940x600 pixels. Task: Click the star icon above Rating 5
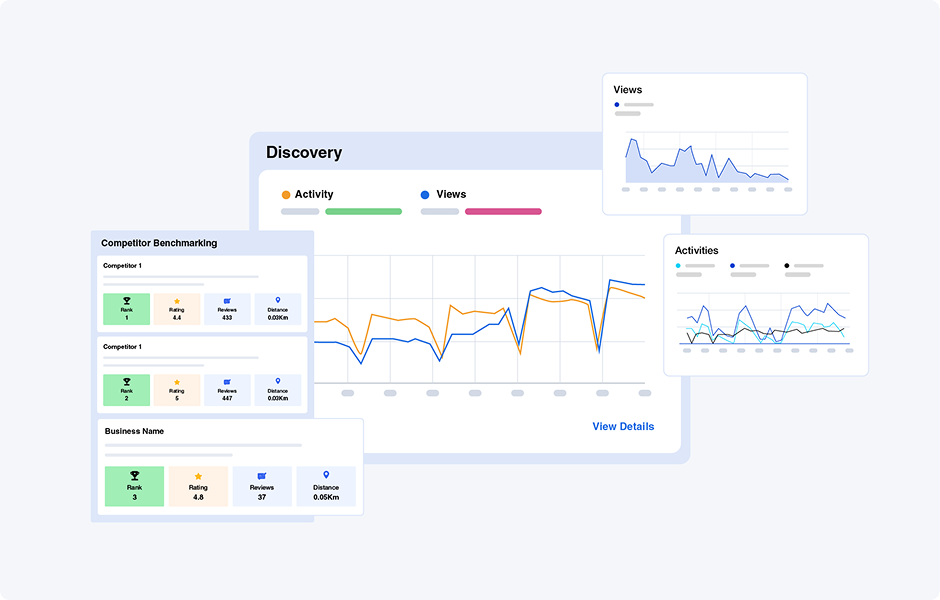(x=177, y=381)
